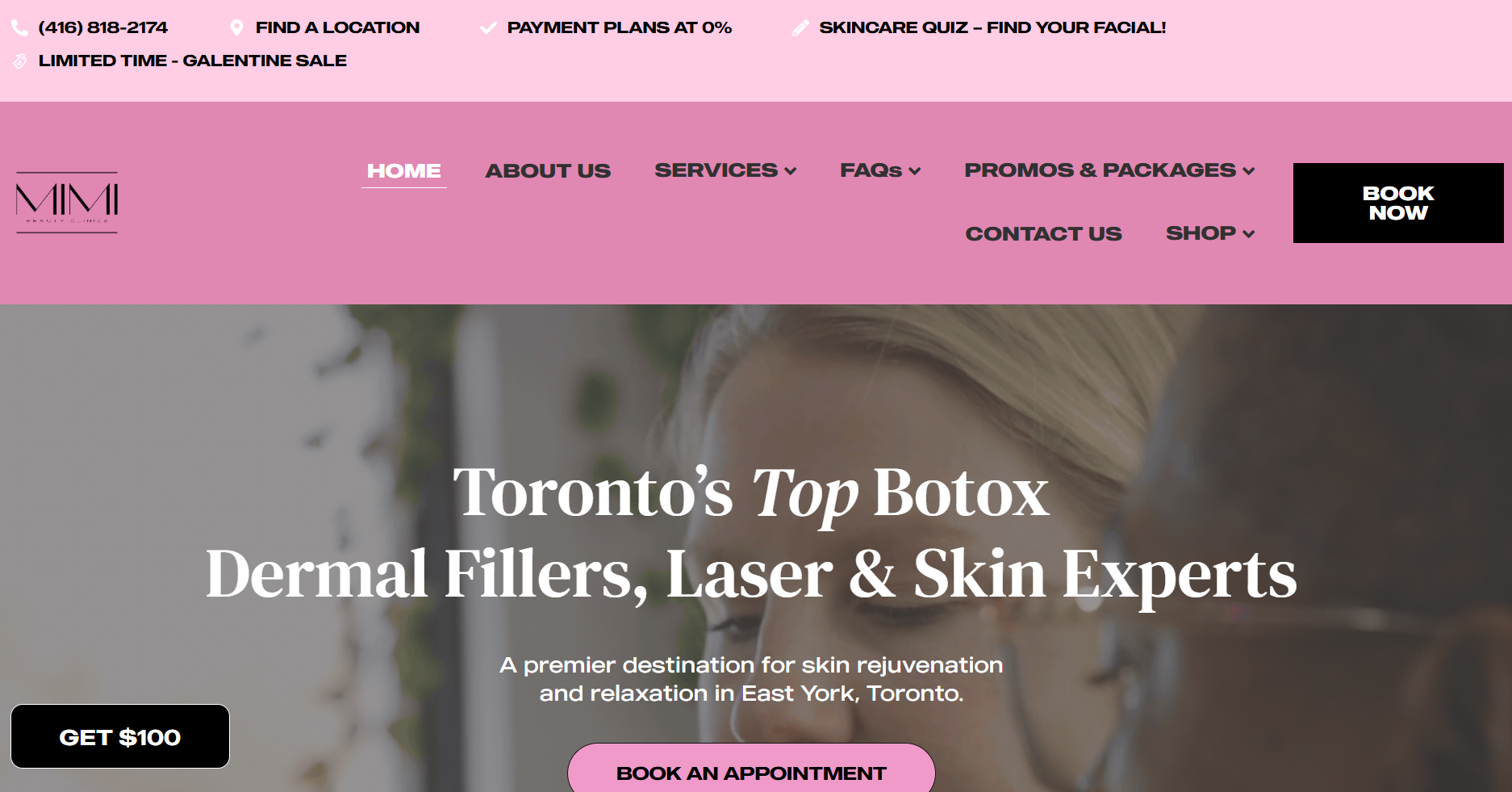Click the map pin location icon
1512x792 pixels.
(236, 28)
